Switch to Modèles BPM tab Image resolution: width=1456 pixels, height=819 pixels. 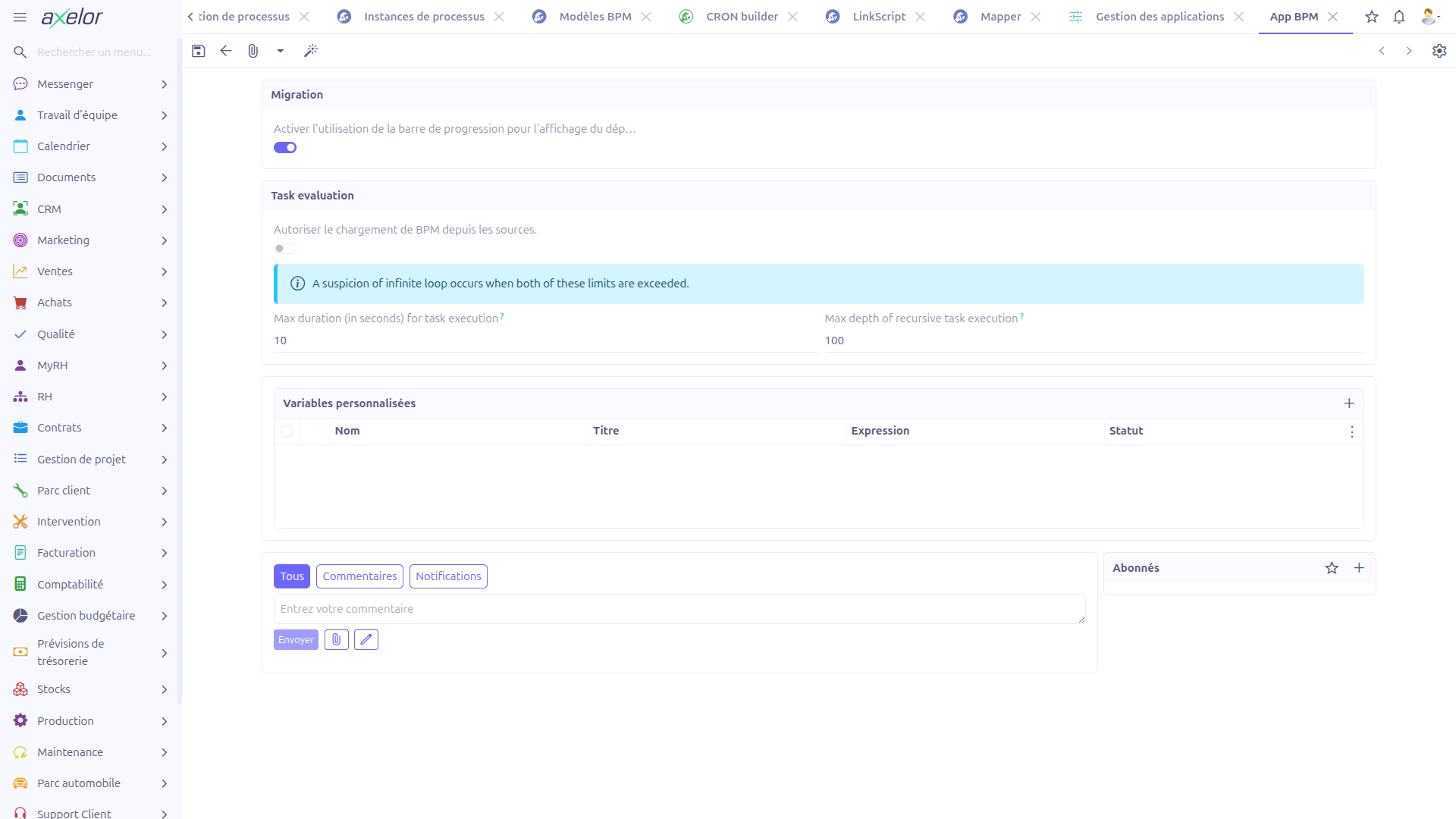(x=595, y=17)
